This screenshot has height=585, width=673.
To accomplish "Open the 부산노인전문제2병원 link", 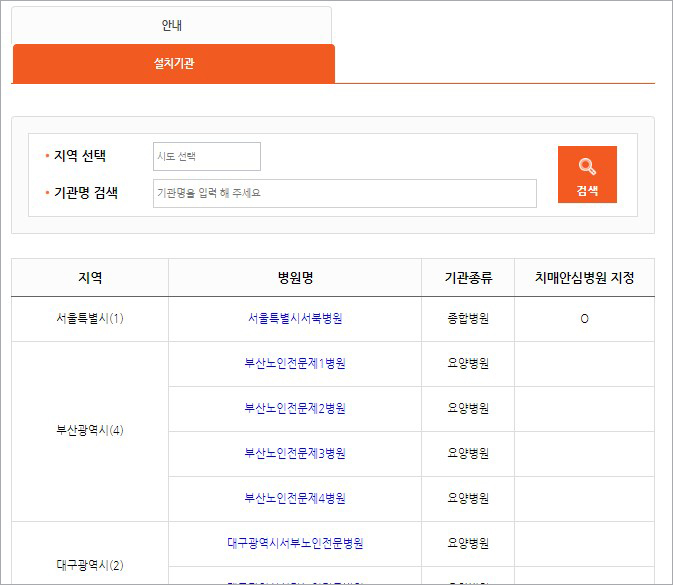I will pyautogui.click(x=295, y=408).
